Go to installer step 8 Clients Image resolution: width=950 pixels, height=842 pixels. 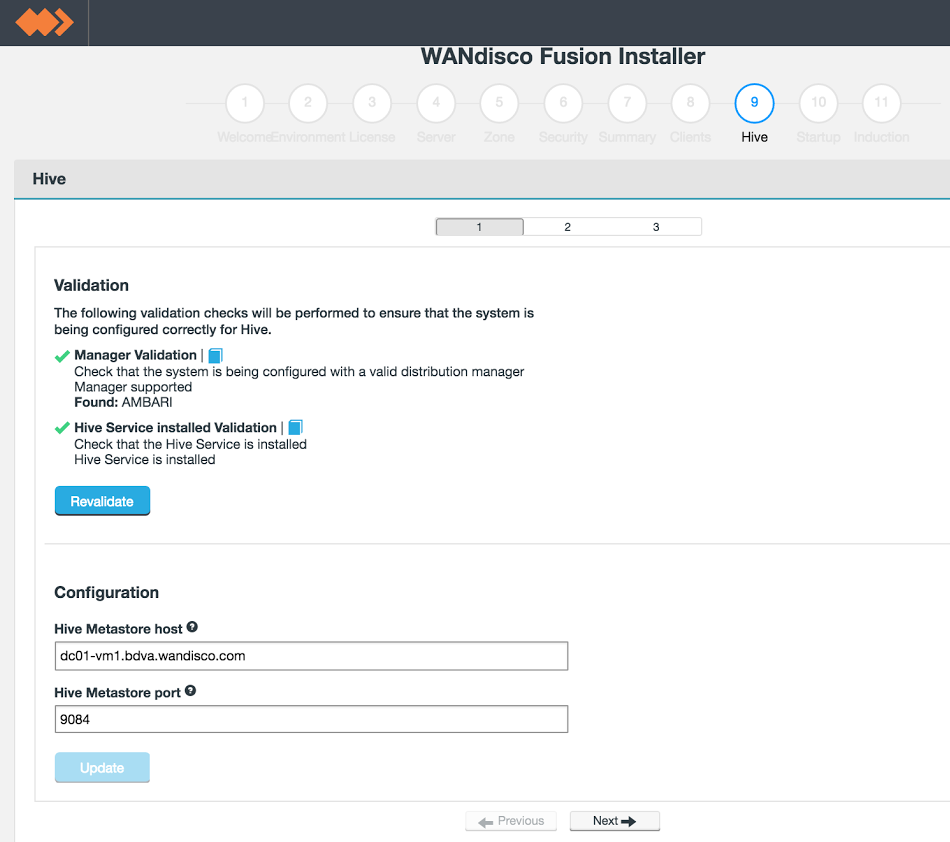691,103
